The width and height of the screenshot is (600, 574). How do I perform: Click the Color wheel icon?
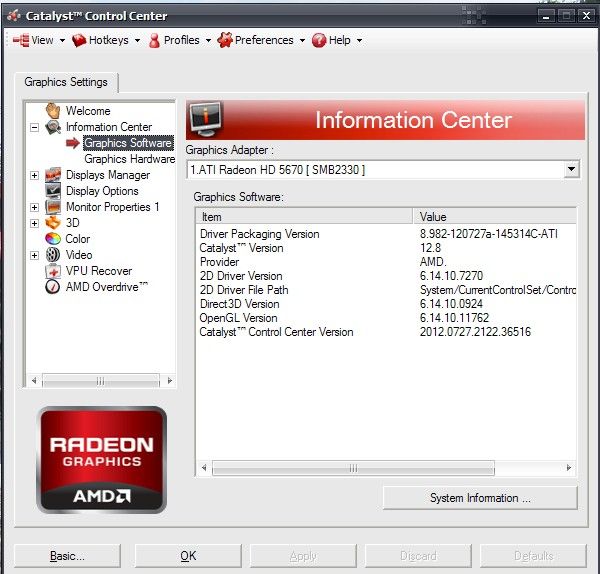[53, 239]
